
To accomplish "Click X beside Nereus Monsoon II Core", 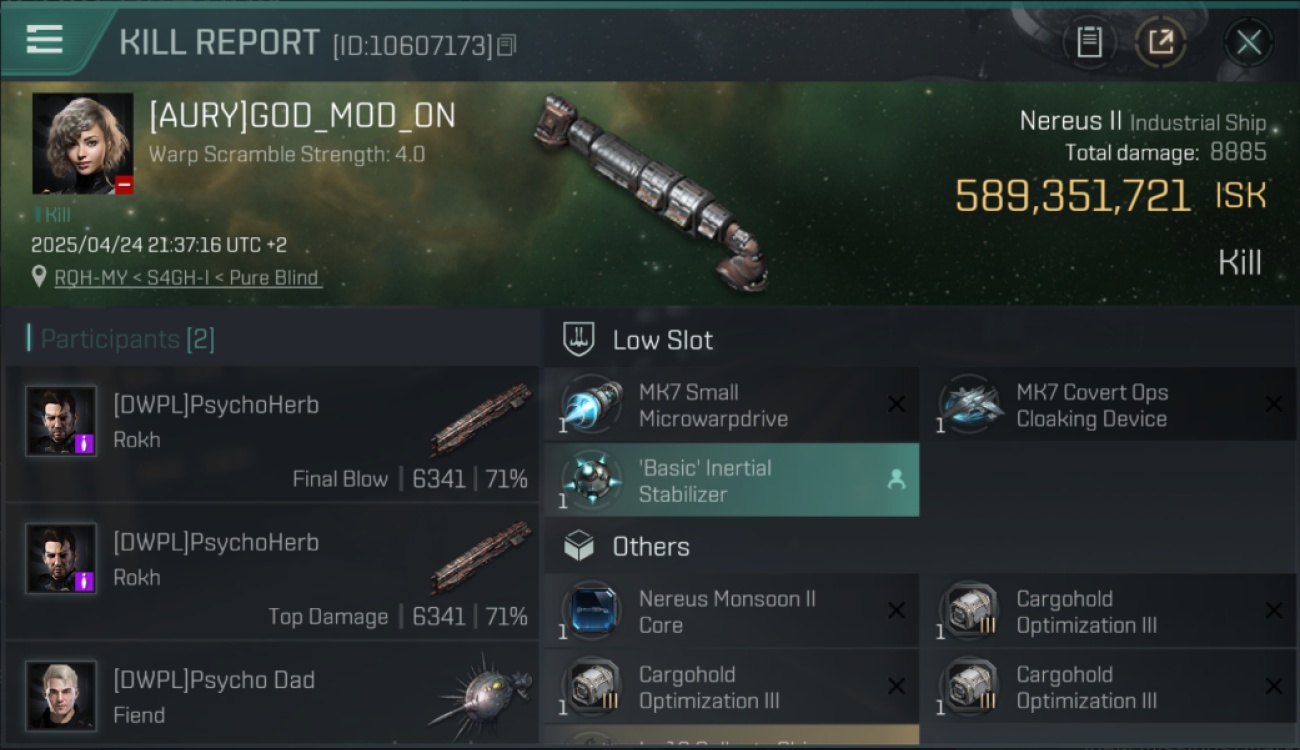I will (896, 610).
